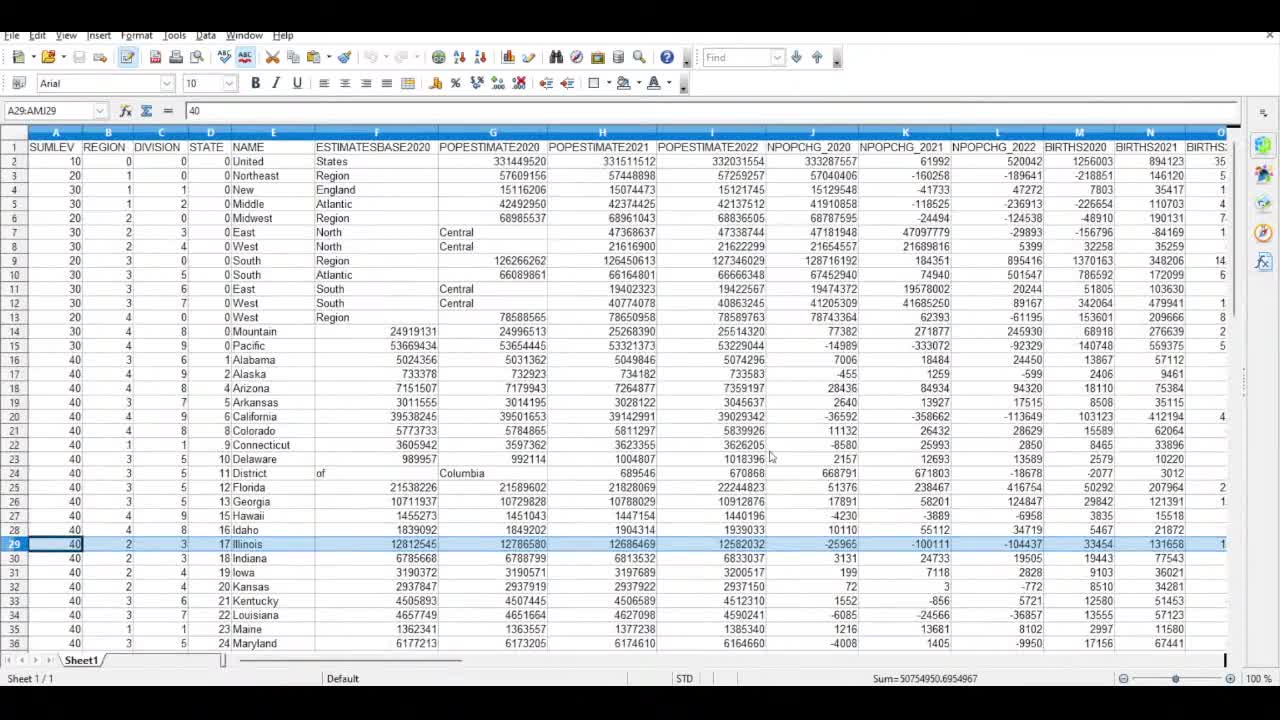
Task: Toggle Edit File mode icon
Action: 128,57
